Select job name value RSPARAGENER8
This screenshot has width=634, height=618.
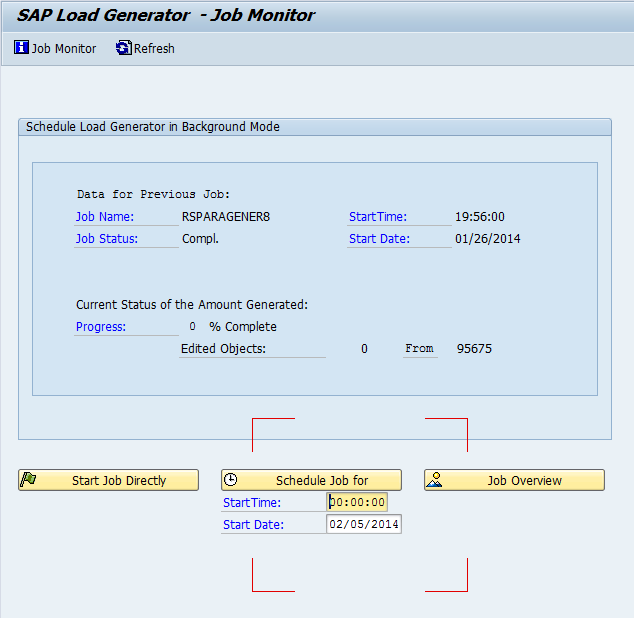click(226, 217)
